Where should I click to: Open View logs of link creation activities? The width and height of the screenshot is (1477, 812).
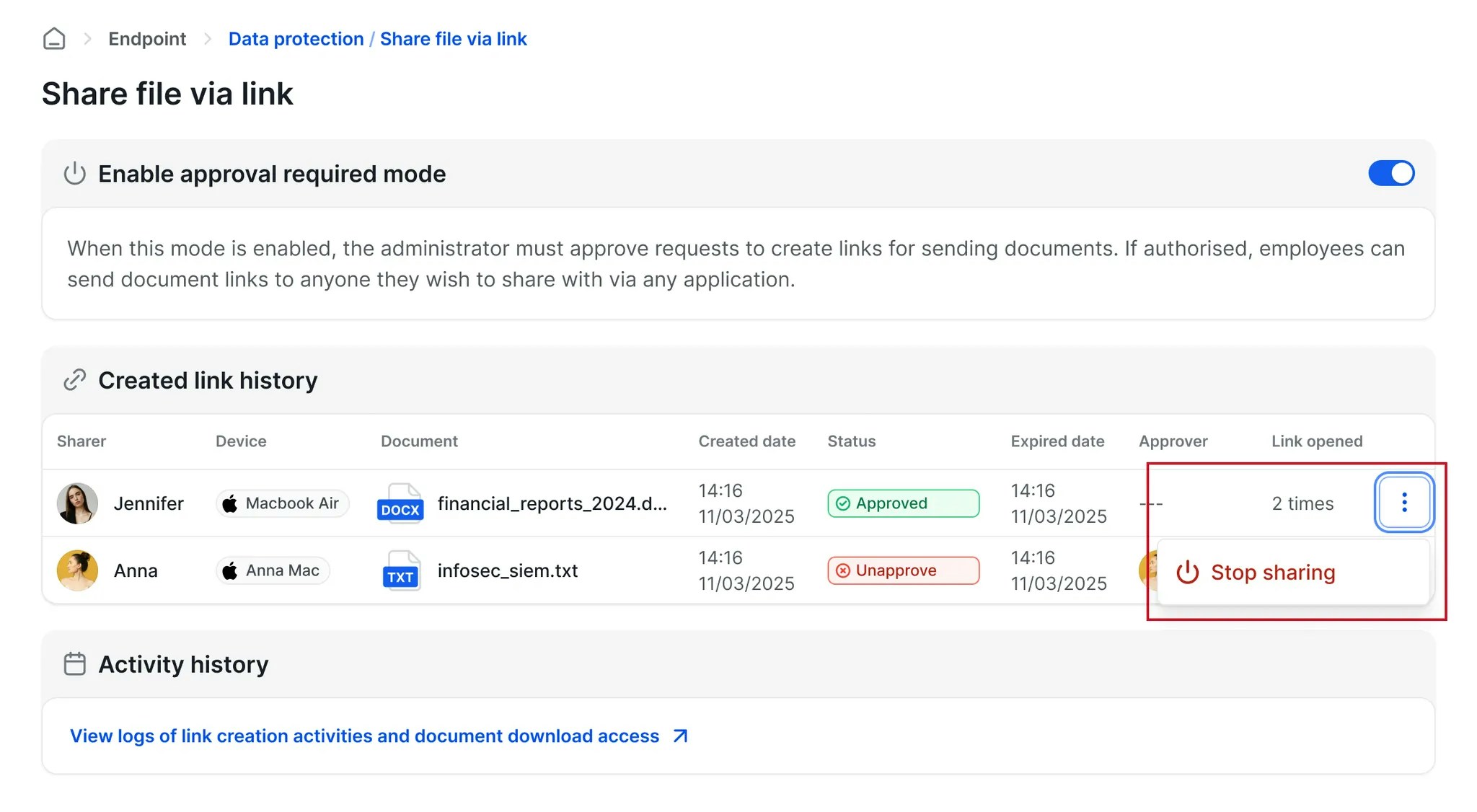pos(364,736)
